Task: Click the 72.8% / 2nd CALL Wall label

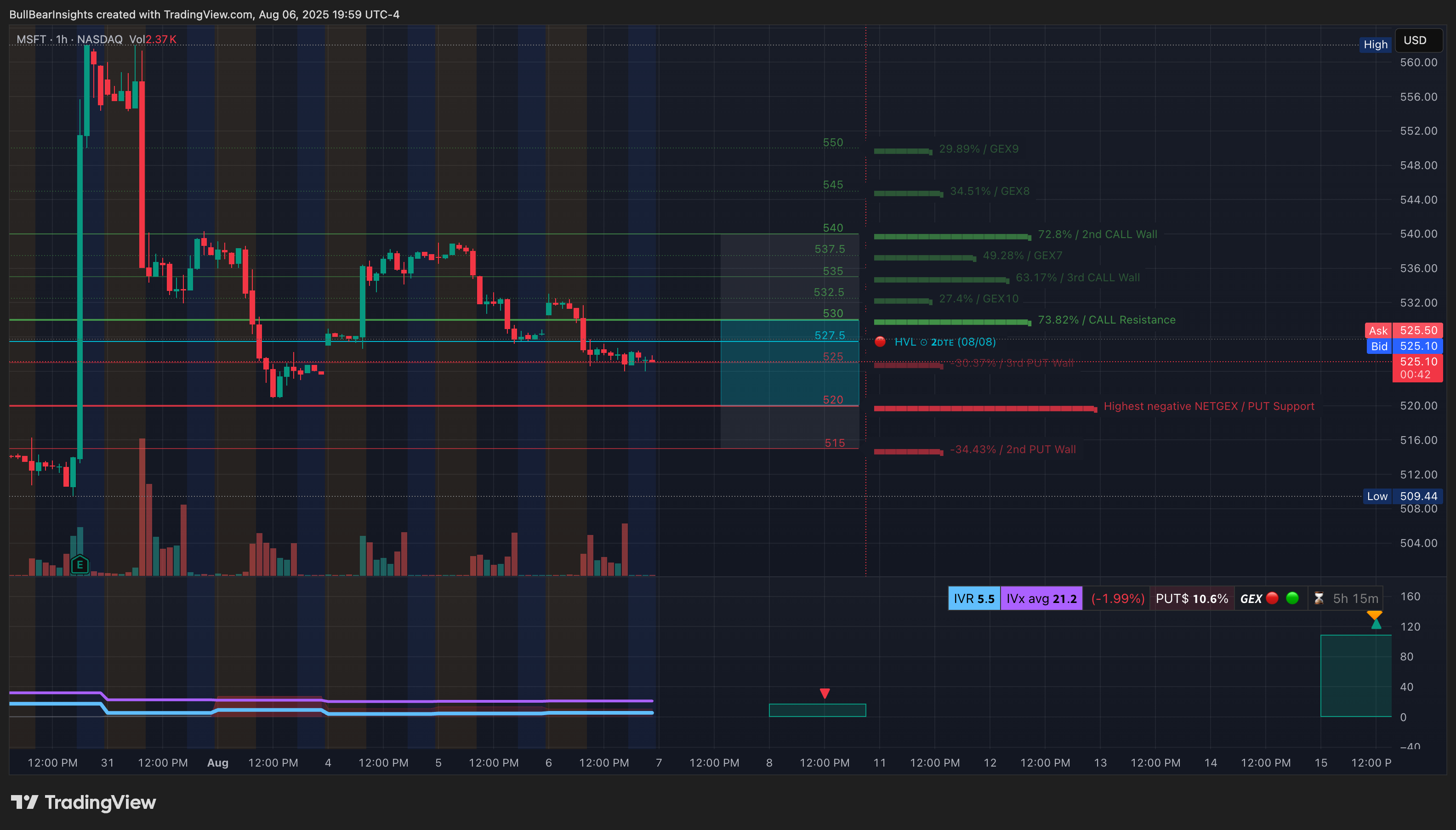Action: point(1098,234)
